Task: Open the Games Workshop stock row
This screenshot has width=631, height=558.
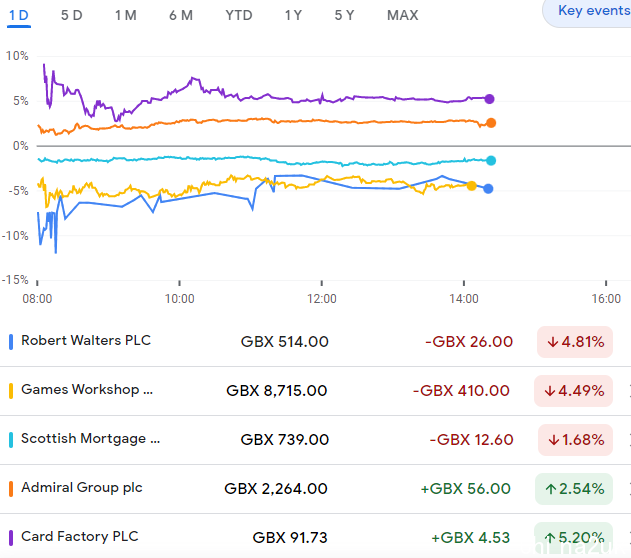Action: point(316,391)
